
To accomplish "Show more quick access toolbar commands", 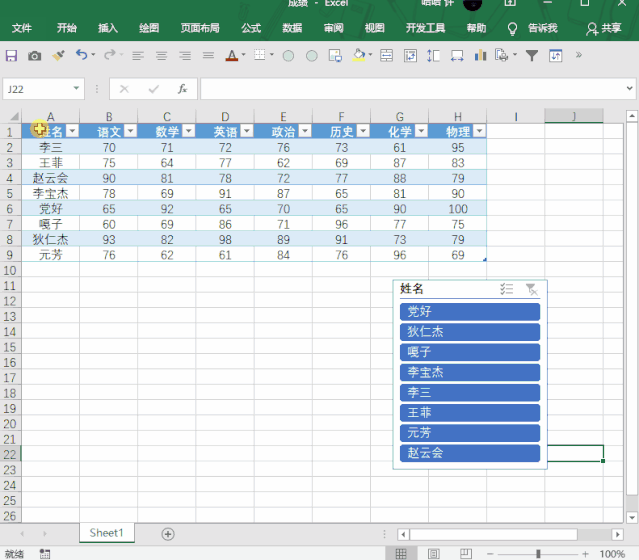I will coord(579,55).
